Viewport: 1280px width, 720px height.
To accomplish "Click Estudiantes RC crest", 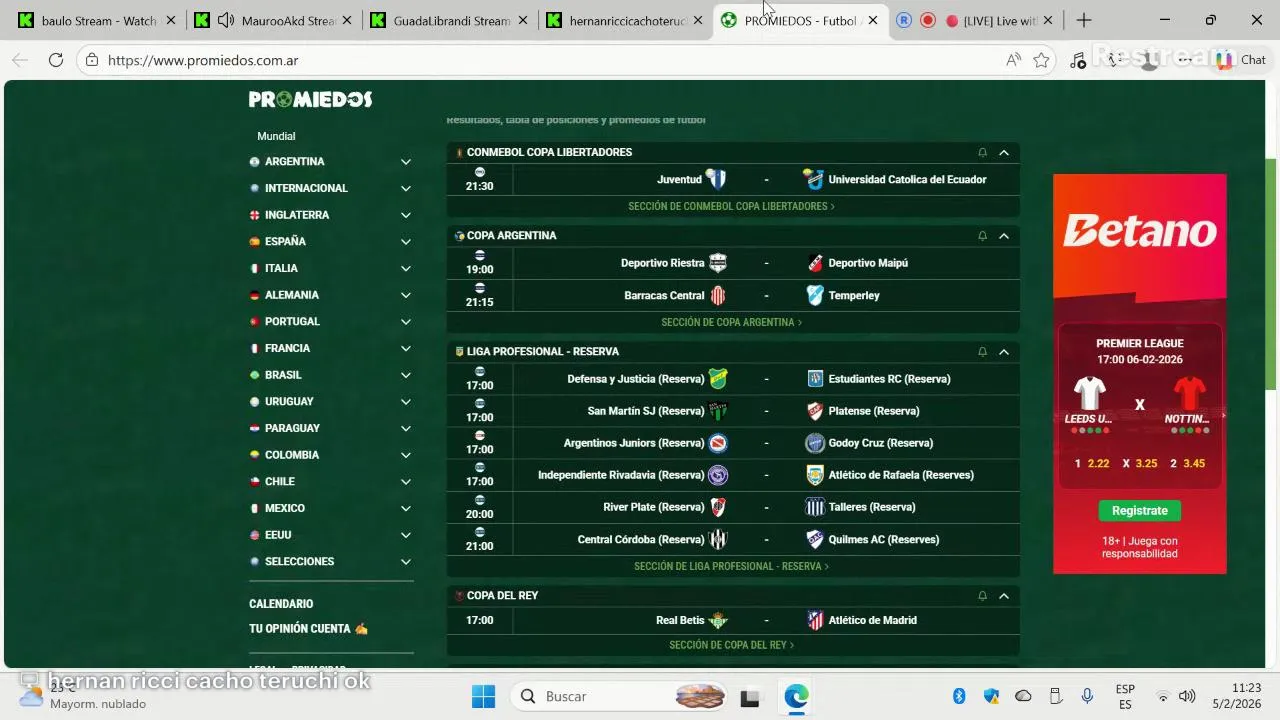I will coord(815,379).
